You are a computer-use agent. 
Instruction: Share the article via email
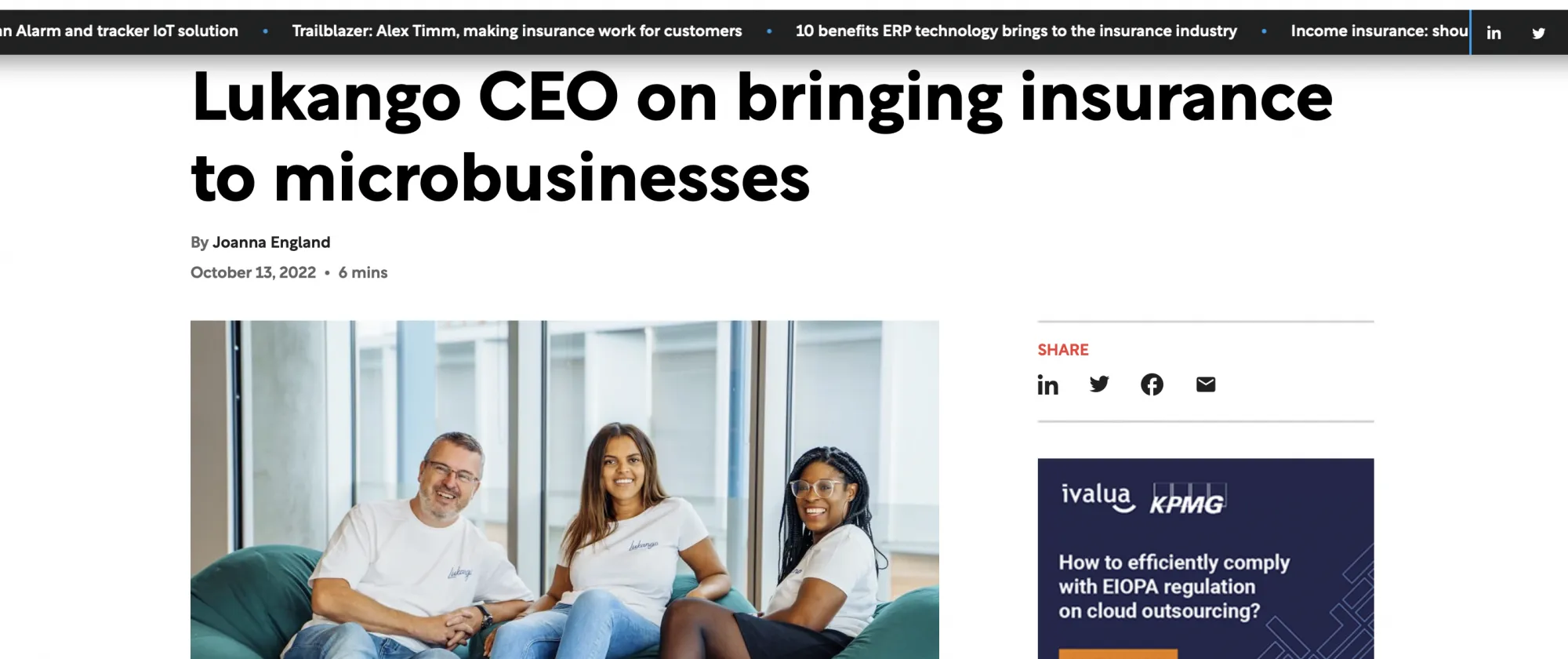click(1205, 384)
